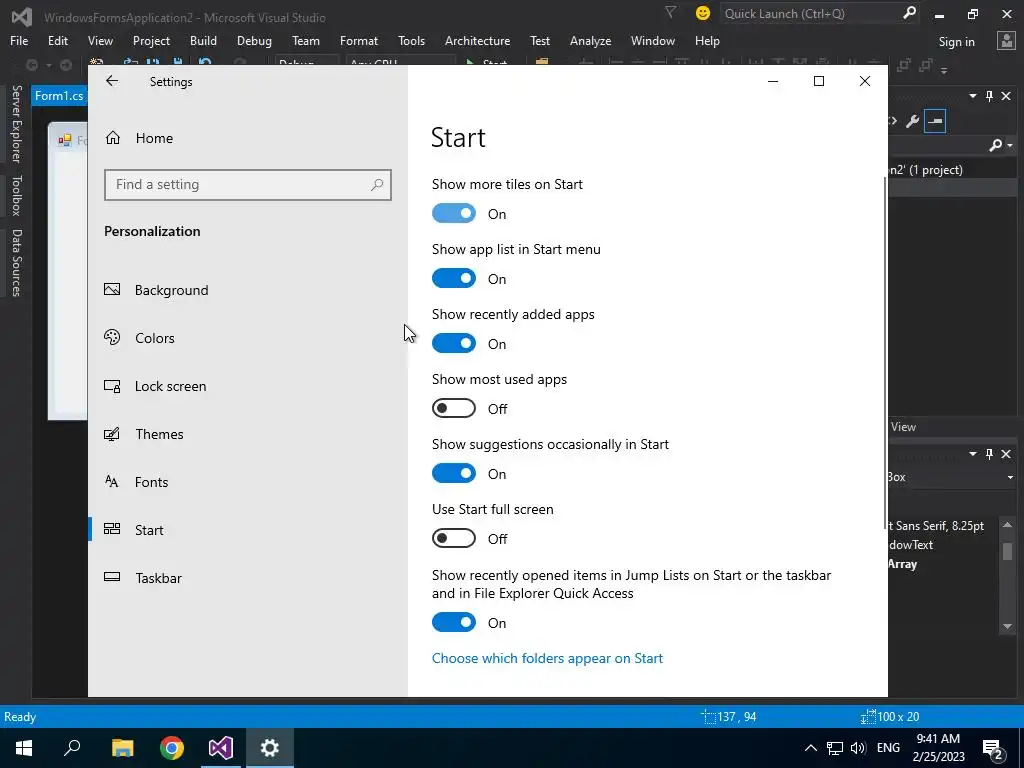Open the Analyze menu

coord(590,40)
